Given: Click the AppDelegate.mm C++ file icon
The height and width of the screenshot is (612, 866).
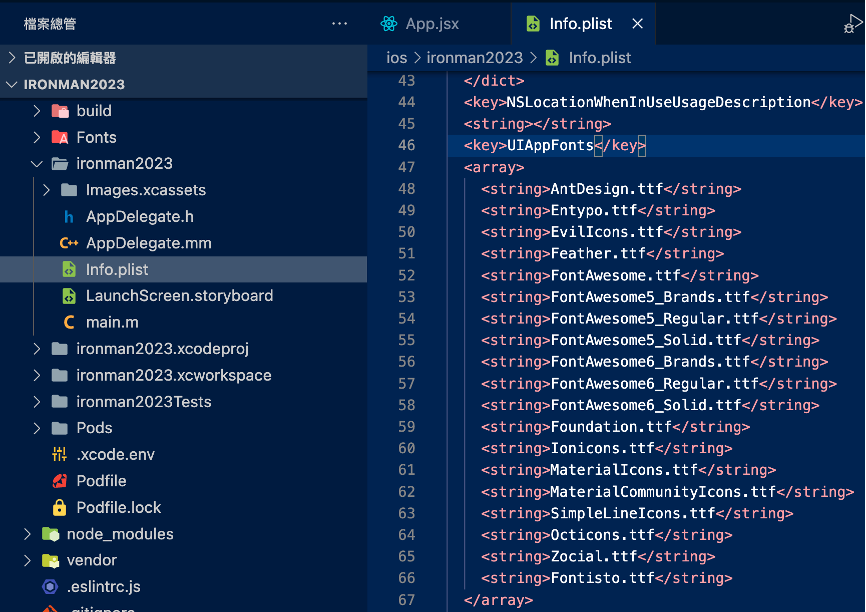Looking at the screenshot, I should 68,243.
